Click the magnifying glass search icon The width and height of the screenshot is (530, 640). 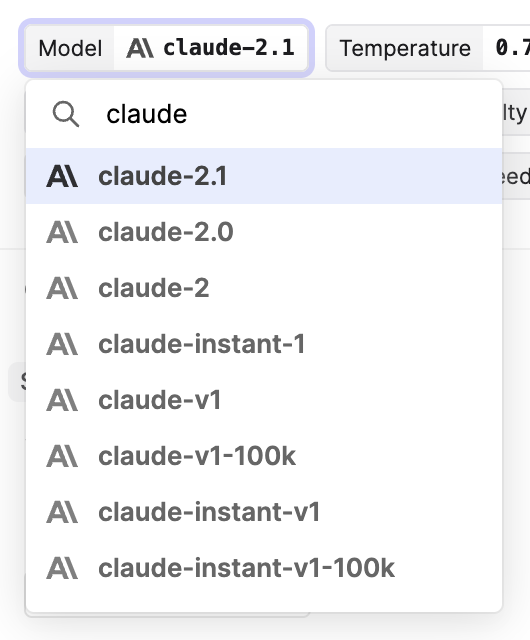(66, 114)
